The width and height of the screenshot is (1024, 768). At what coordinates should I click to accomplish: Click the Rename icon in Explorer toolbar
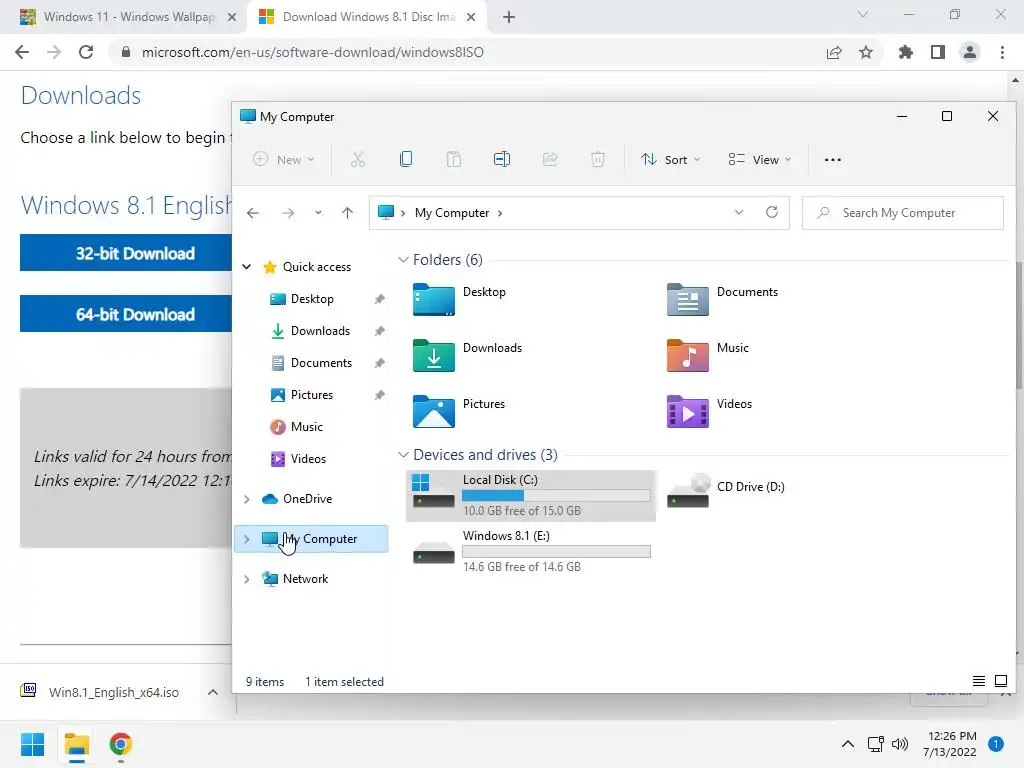[502, 159]
